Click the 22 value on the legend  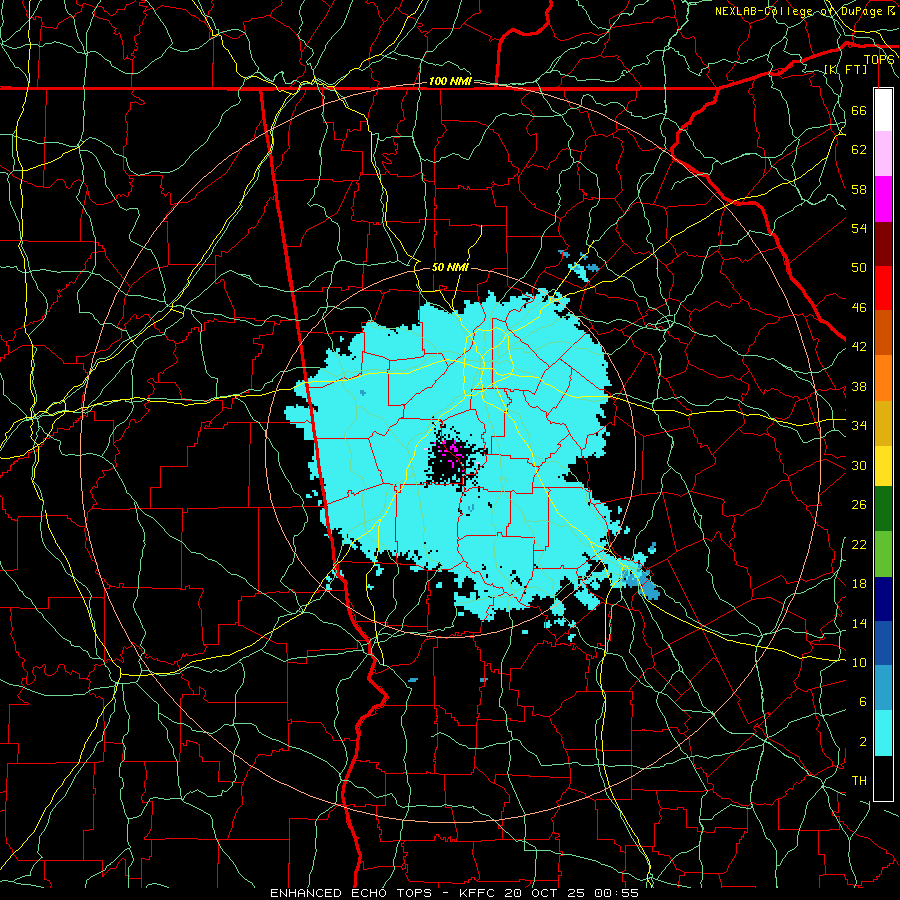[x=859, y=544]
